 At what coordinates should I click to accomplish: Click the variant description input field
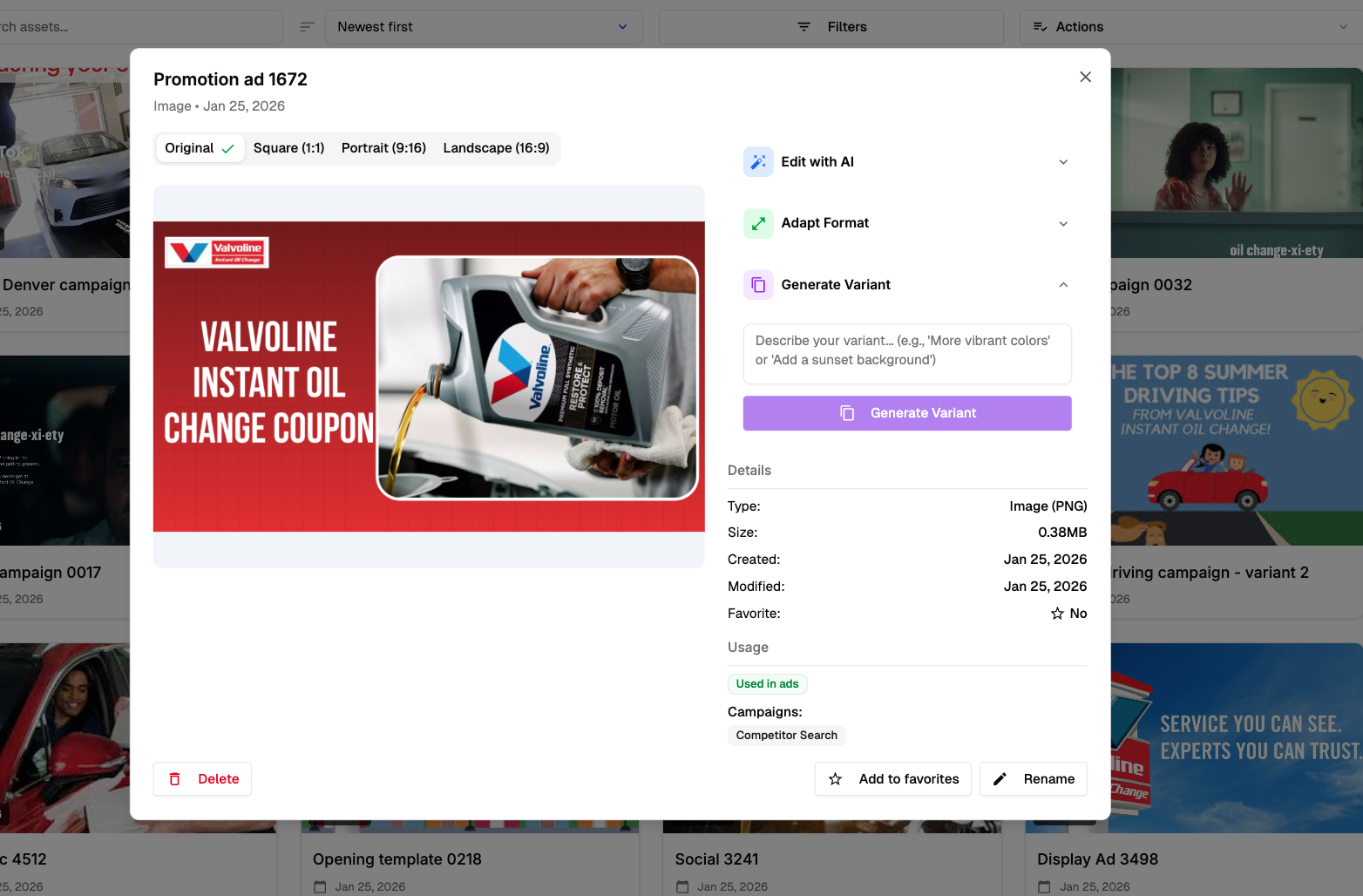coord(906,353)
